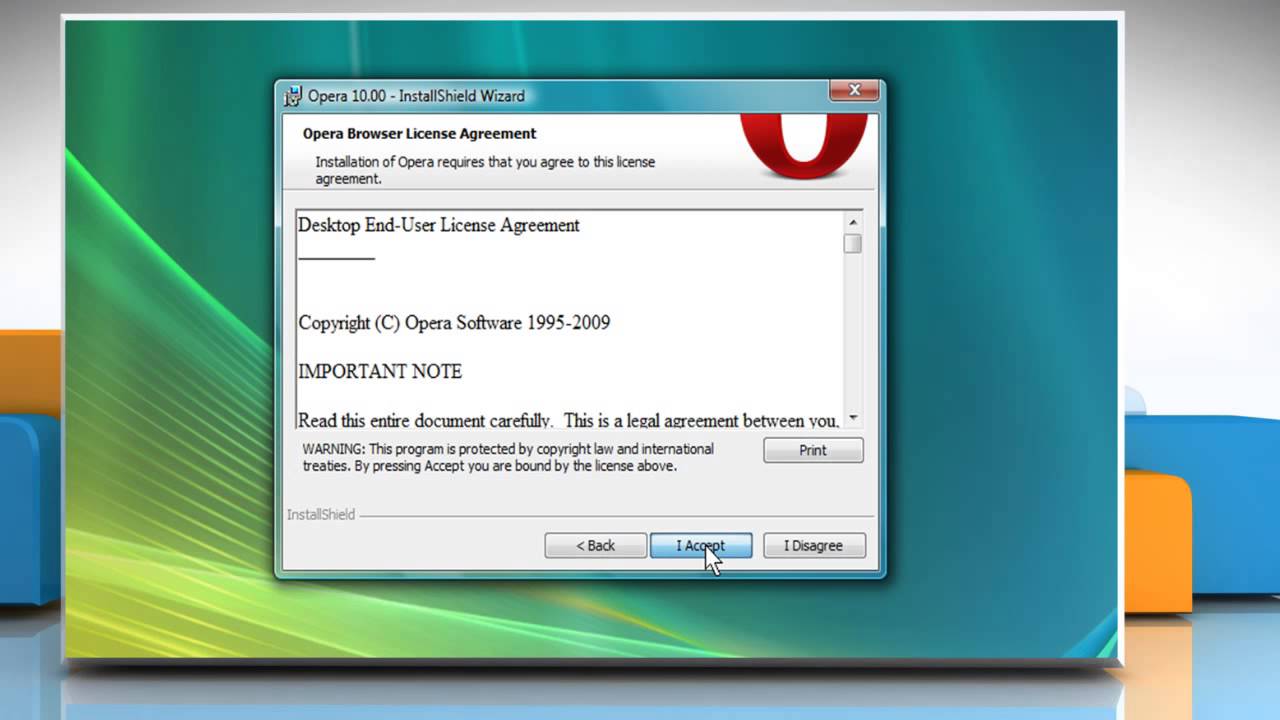Click the 'Copyright (C) Opera Software 1995-2009' line

pos(454,323)
